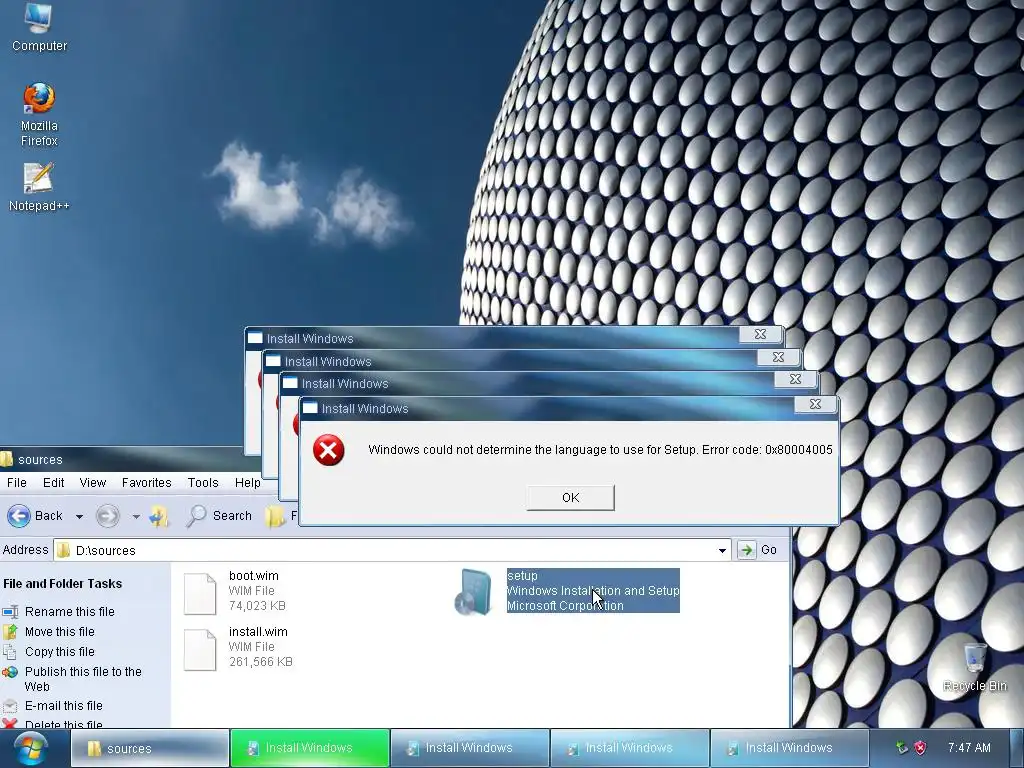Click the front Install Windows title icon
The width and height of the screenshot is (1024, 768).
pyautogui.click(x=310, y=408)
